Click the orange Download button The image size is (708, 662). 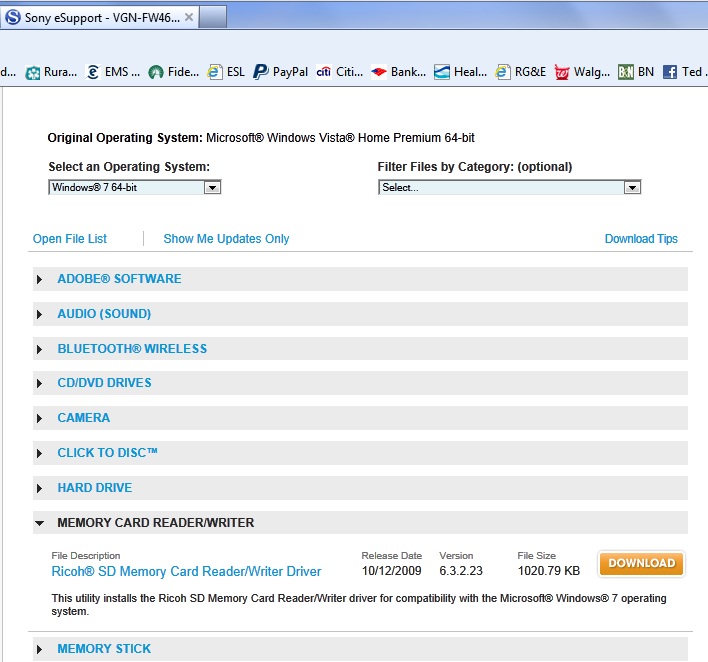tap(642, 563)
